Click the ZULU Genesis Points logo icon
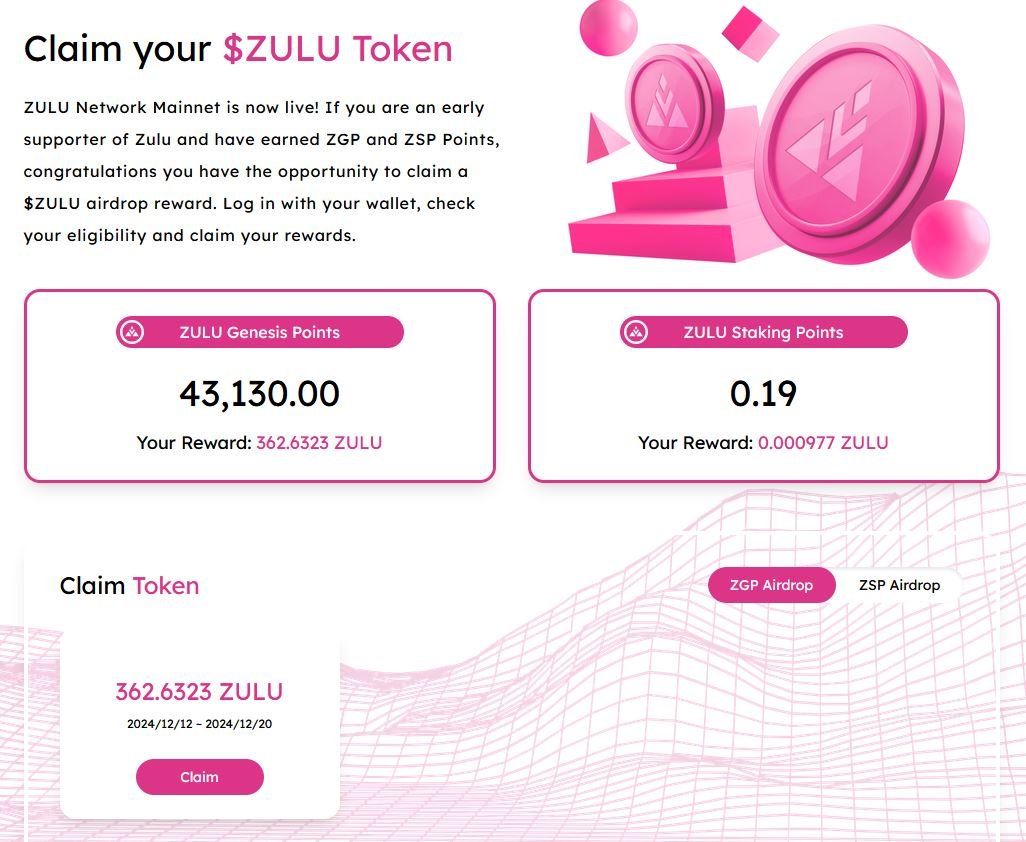 coord(131,333)
